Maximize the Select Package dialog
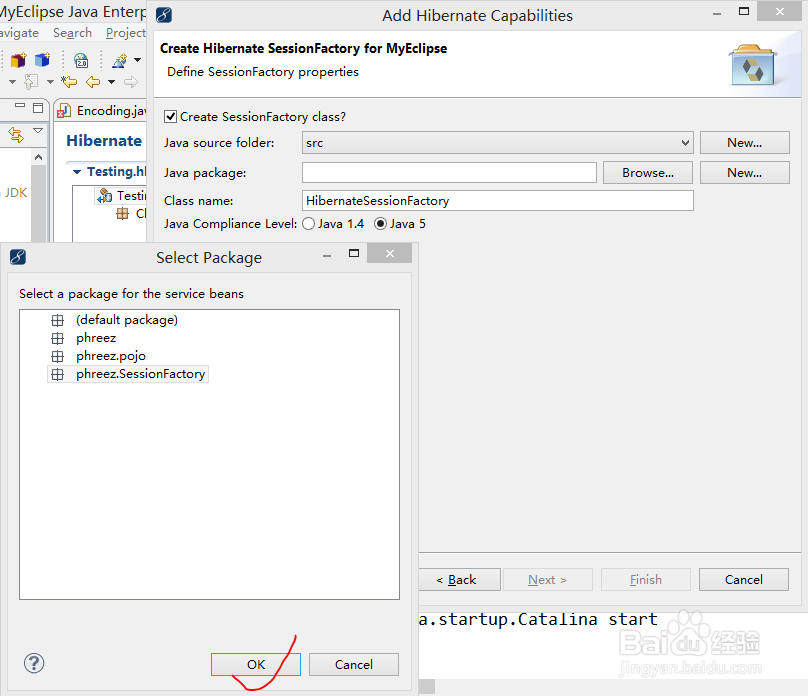808x696 pixels. [x=354, y=253]
